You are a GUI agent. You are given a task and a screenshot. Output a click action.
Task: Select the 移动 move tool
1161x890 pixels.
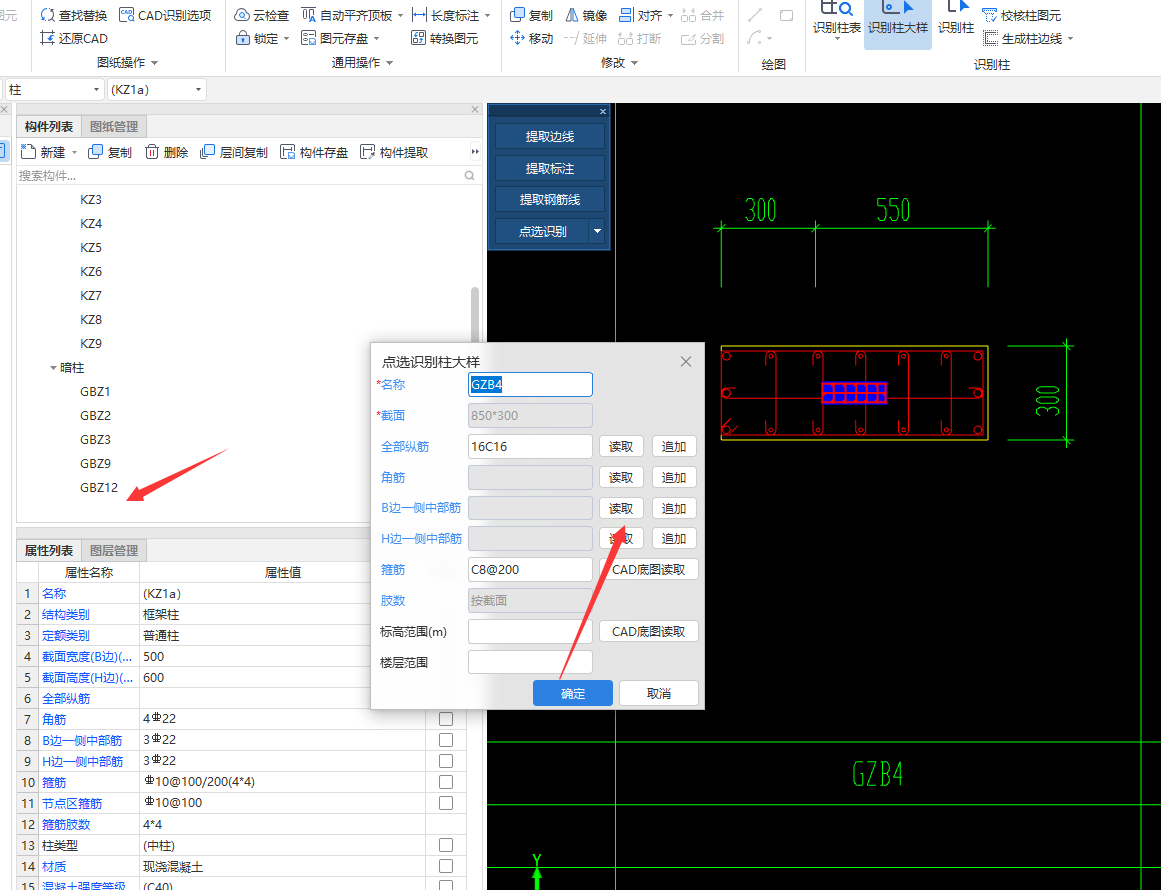coord(532,38)
